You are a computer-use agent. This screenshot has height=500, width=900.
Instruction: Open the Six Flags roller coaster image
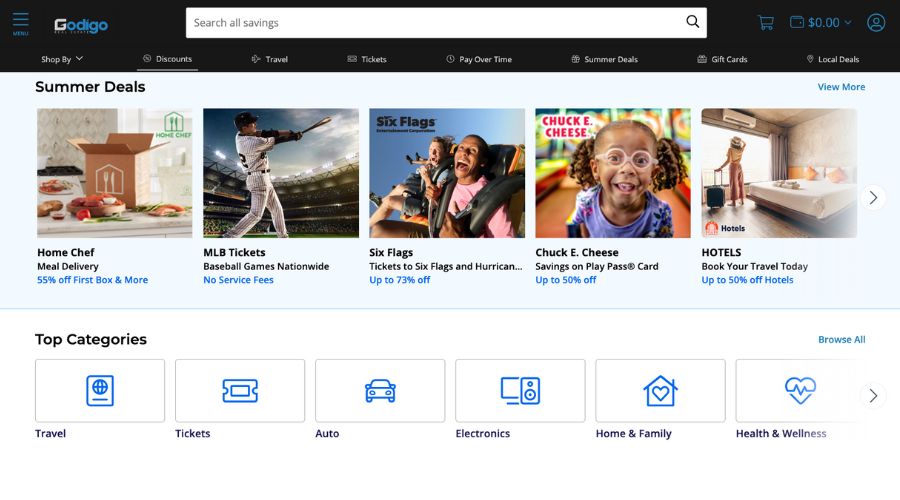point(447,173)
